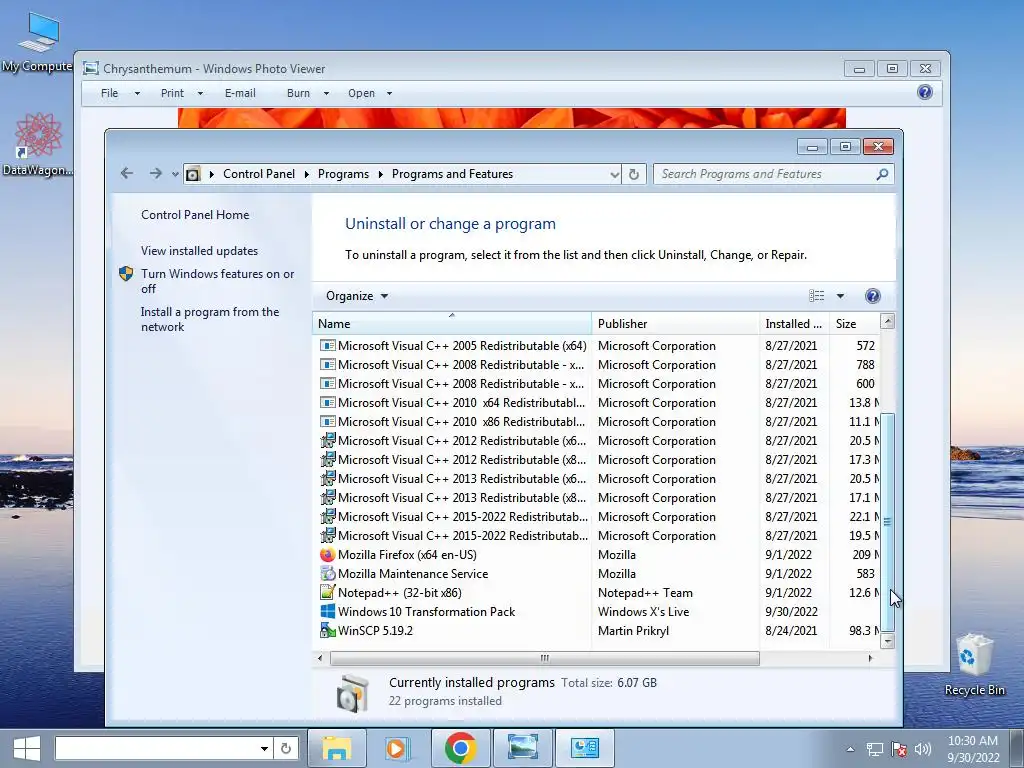Click the 9/30/2022 installed date cell

[792, 612]
